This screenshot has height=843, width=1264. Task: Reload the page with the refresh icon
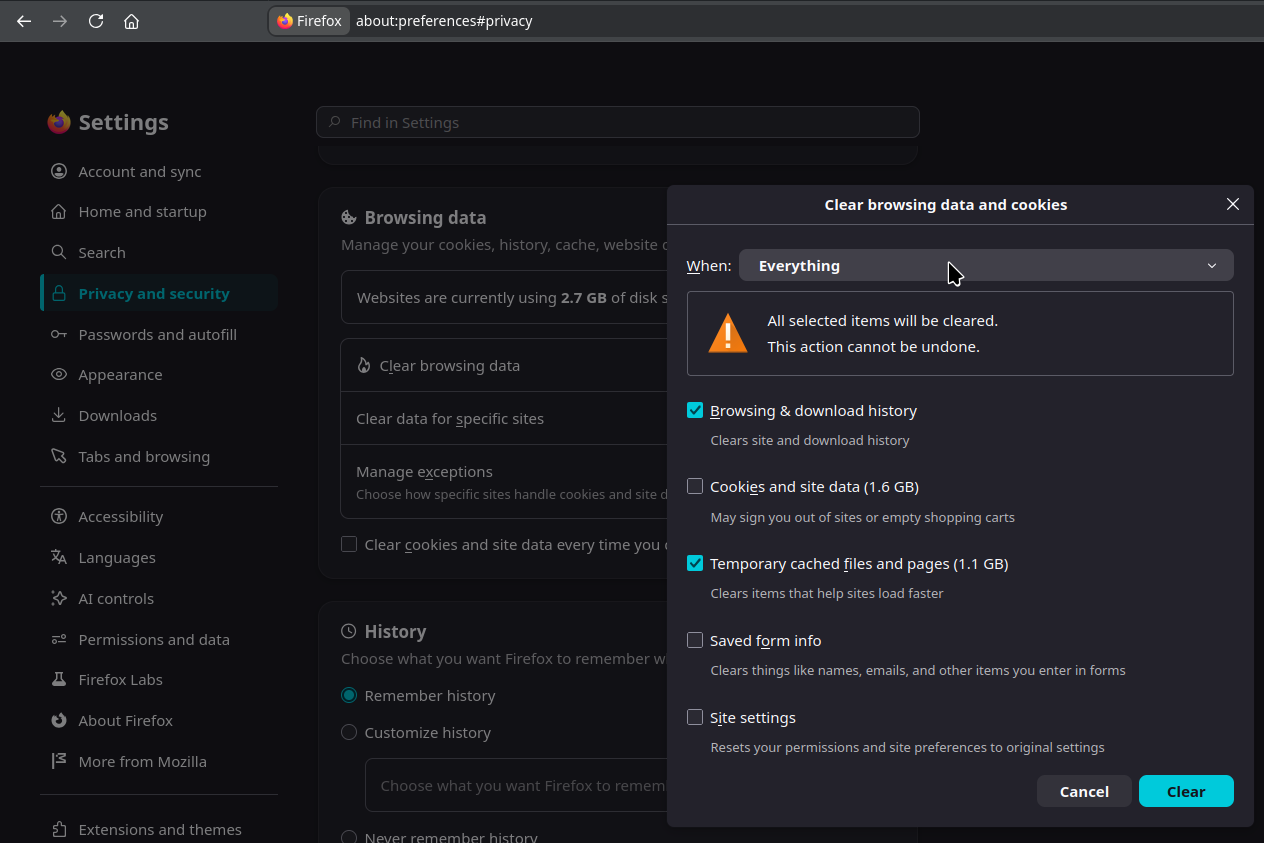tap(96, 21)
